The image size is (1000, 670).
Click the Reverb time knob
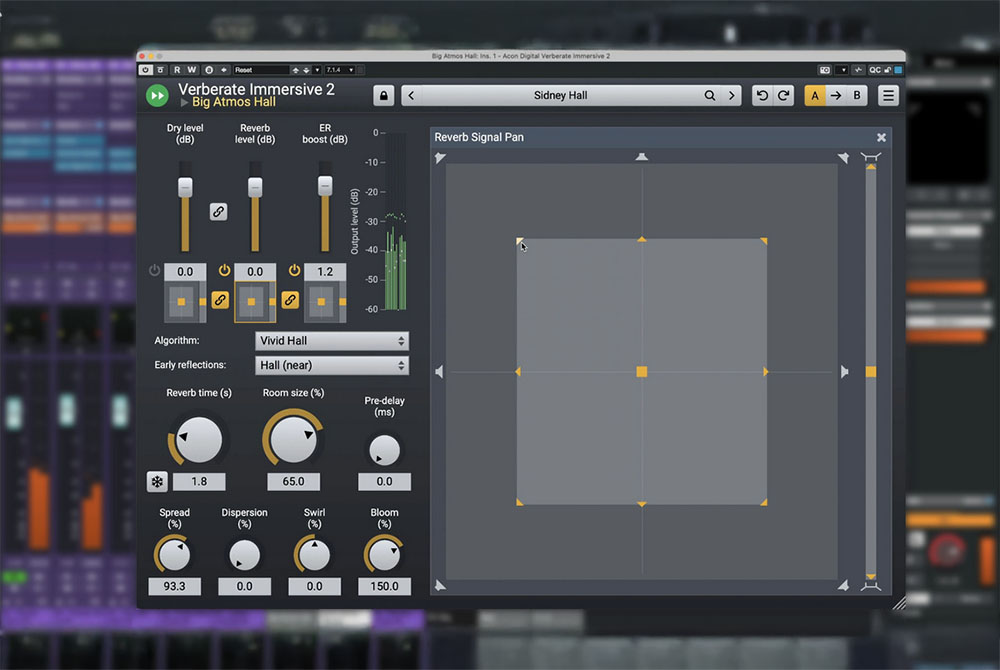click(198, 440)
